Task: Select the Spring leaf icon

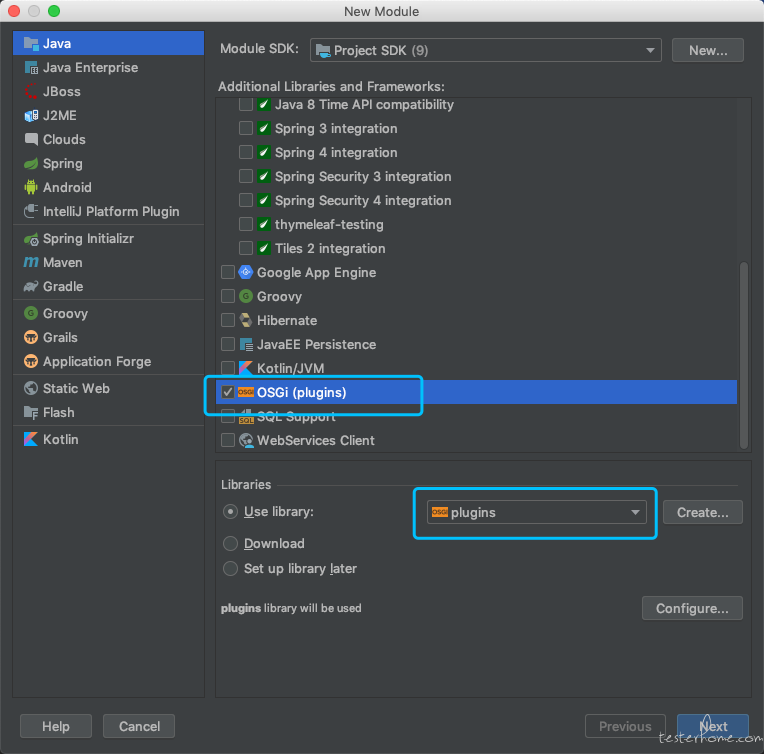Action: coord(31,163)
